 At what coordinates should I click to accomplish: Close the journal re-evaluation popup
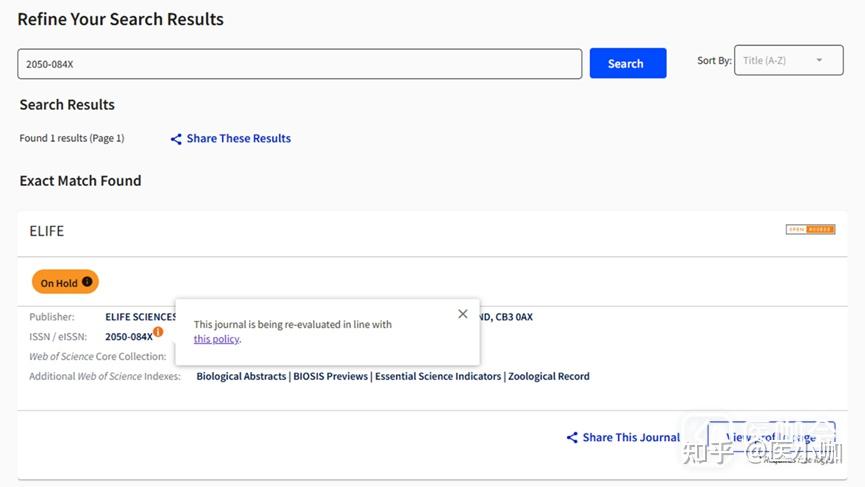(462, 314)
